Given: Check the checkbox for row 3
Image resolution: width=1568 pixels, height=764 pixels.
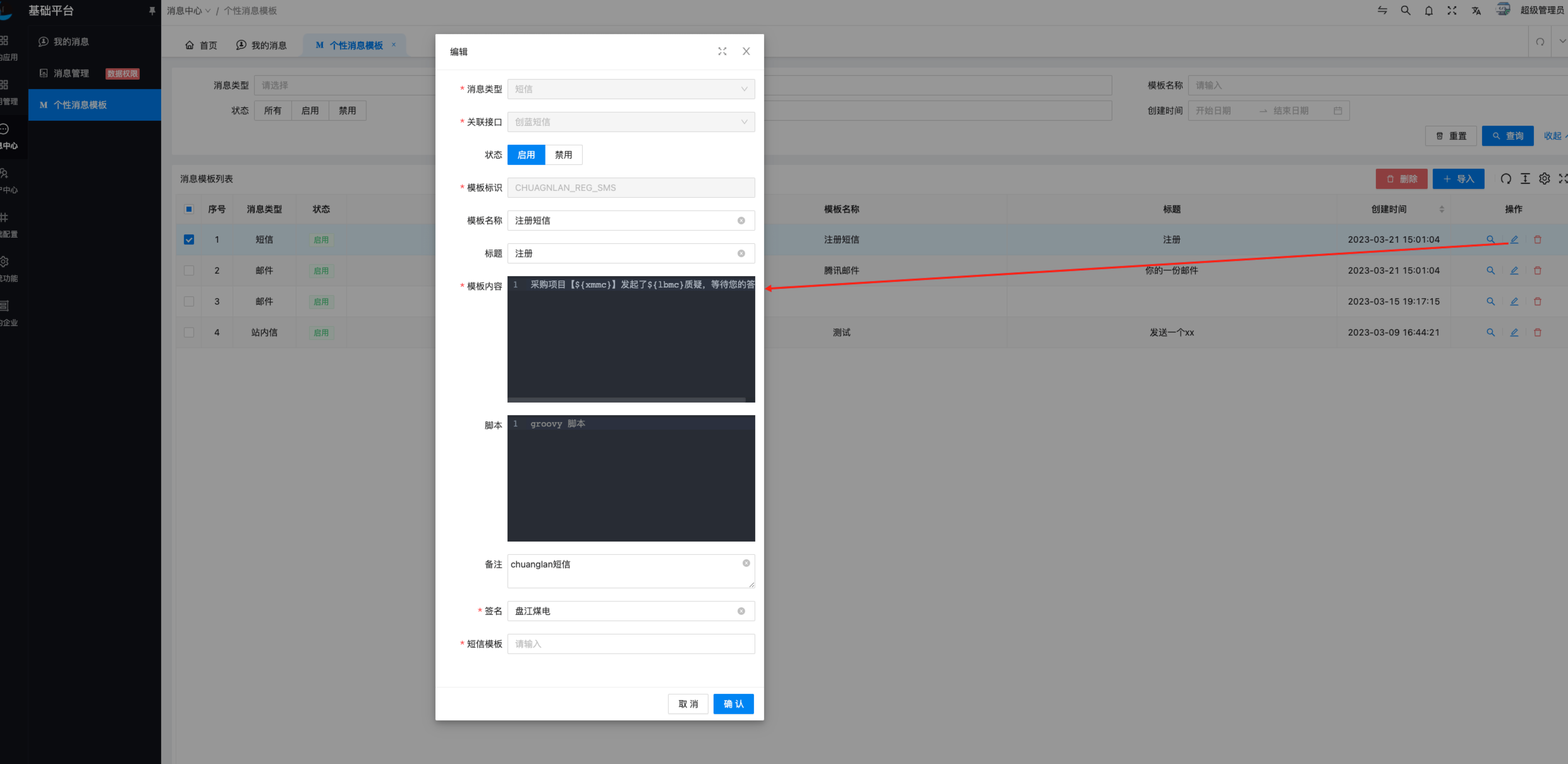Looking at the screenshot, I should click(x=189, y=301).
